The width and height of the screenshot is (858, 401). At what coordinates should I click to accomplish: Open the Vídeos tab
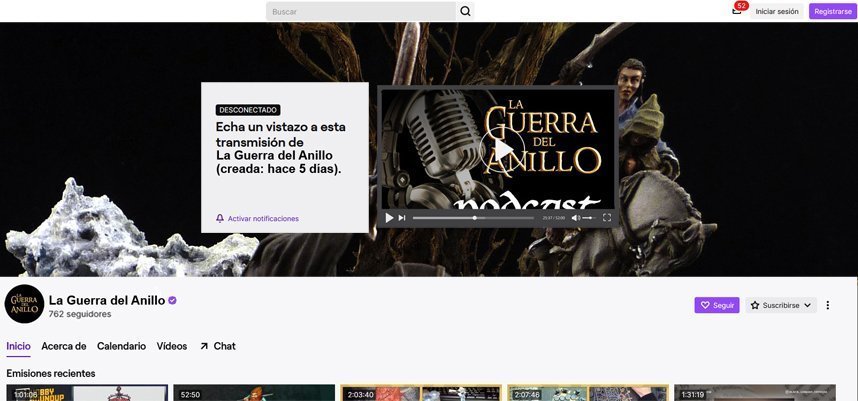[172, 346]
